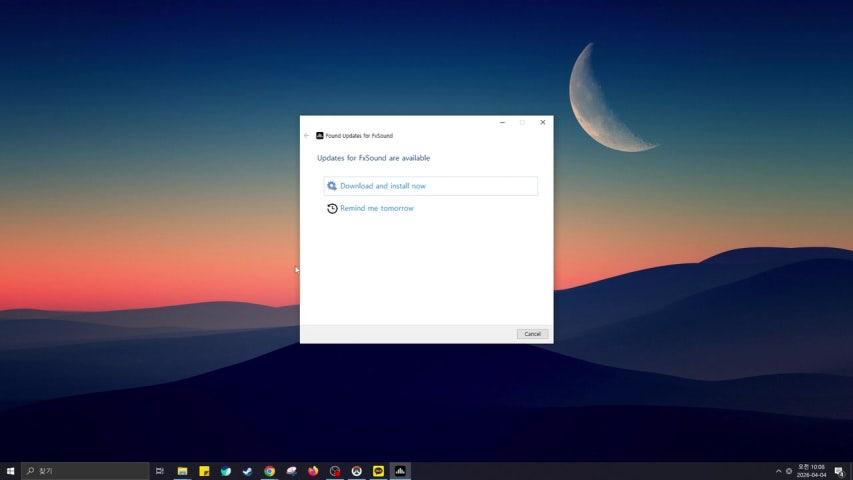
Task: Open the notification center icon
Action: click(x=838, y=471)
